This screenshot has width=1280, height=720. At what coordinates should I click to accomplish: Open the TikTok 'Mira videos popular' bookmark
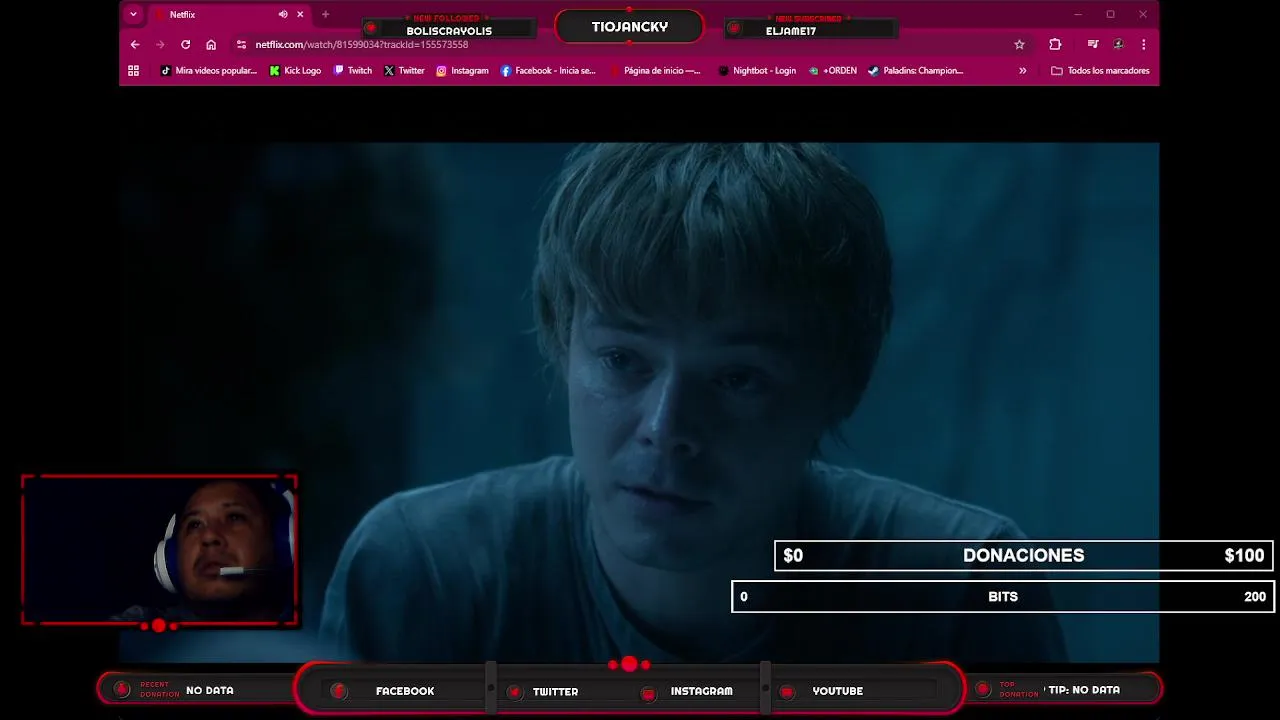[209, 71]
